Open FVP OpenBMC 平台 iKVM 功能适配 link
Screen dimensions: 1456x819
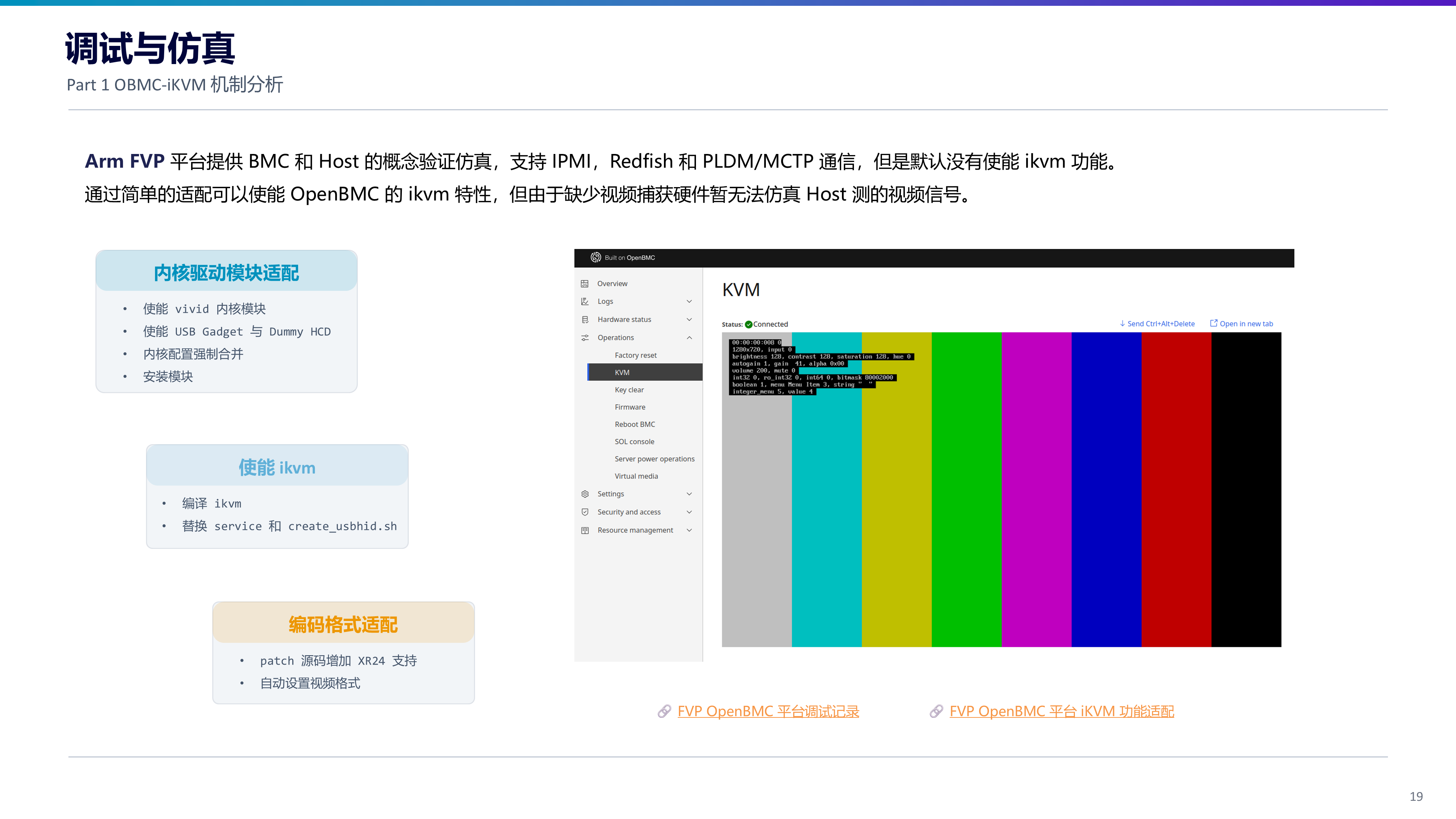point(1061,712)
